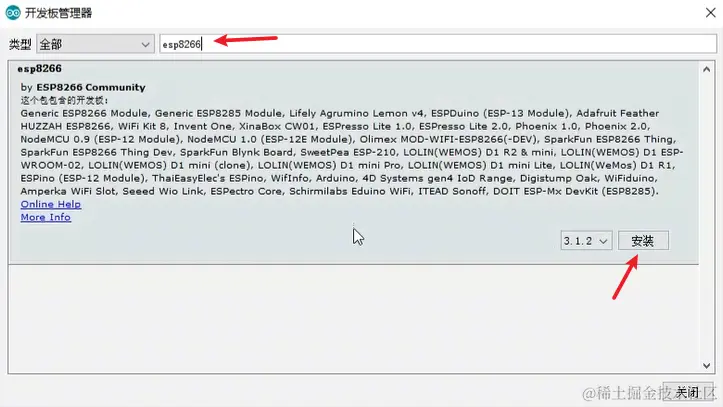The image size is (723, 407).
Task: Open the More Info link
Action: click(x=46, y=217)
